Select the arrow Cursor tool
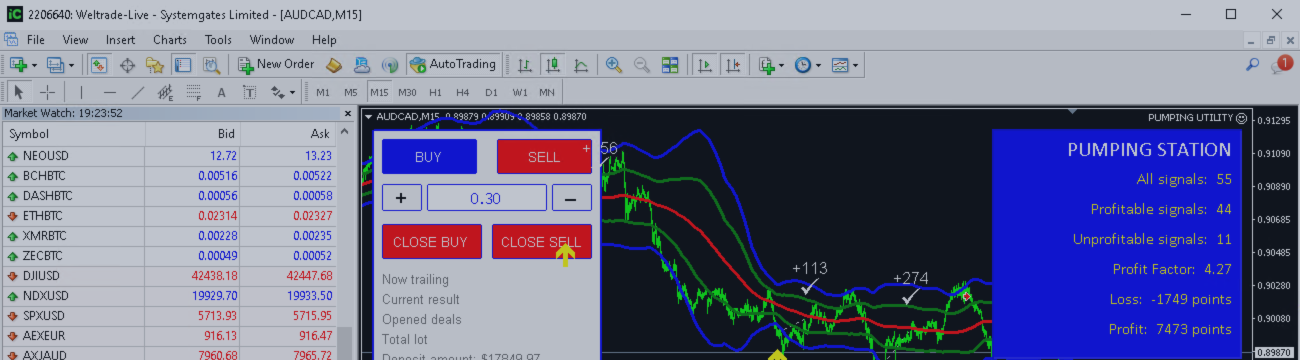Image resolution: width=1300 pixels, height=360 pixels. (18, 92)
